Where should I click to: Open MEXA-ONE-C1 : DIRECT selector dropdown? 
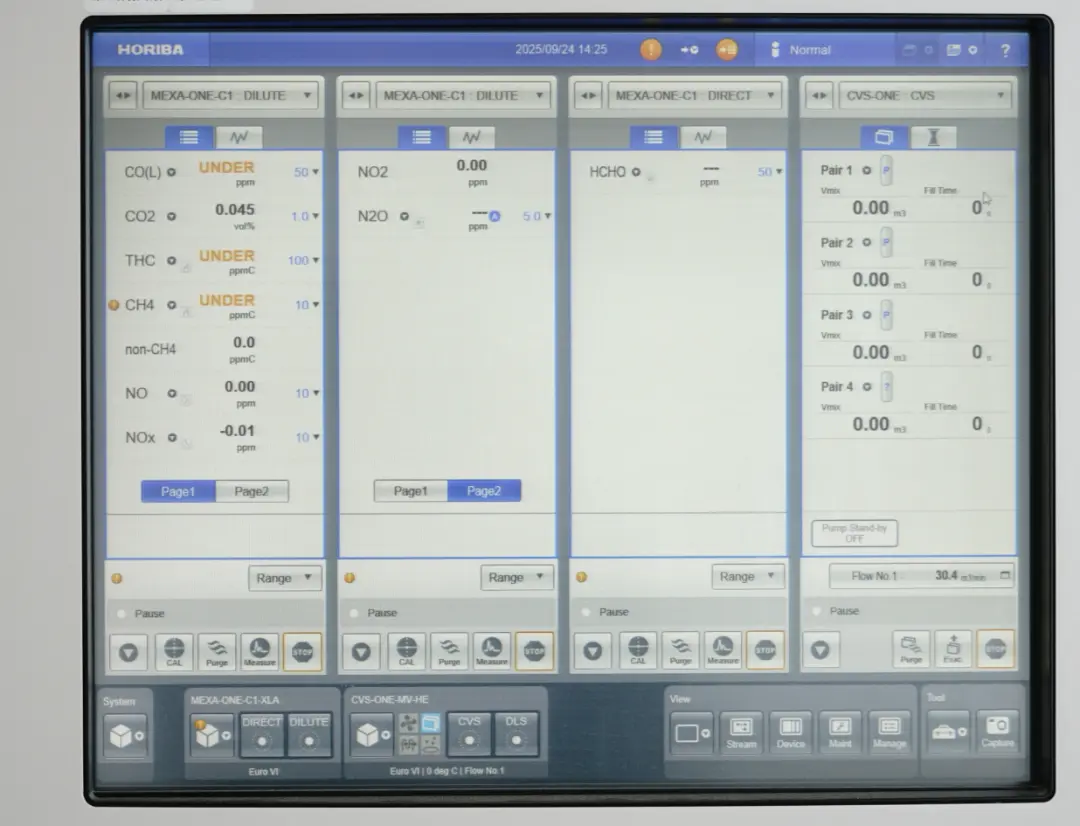click(695, 96)
